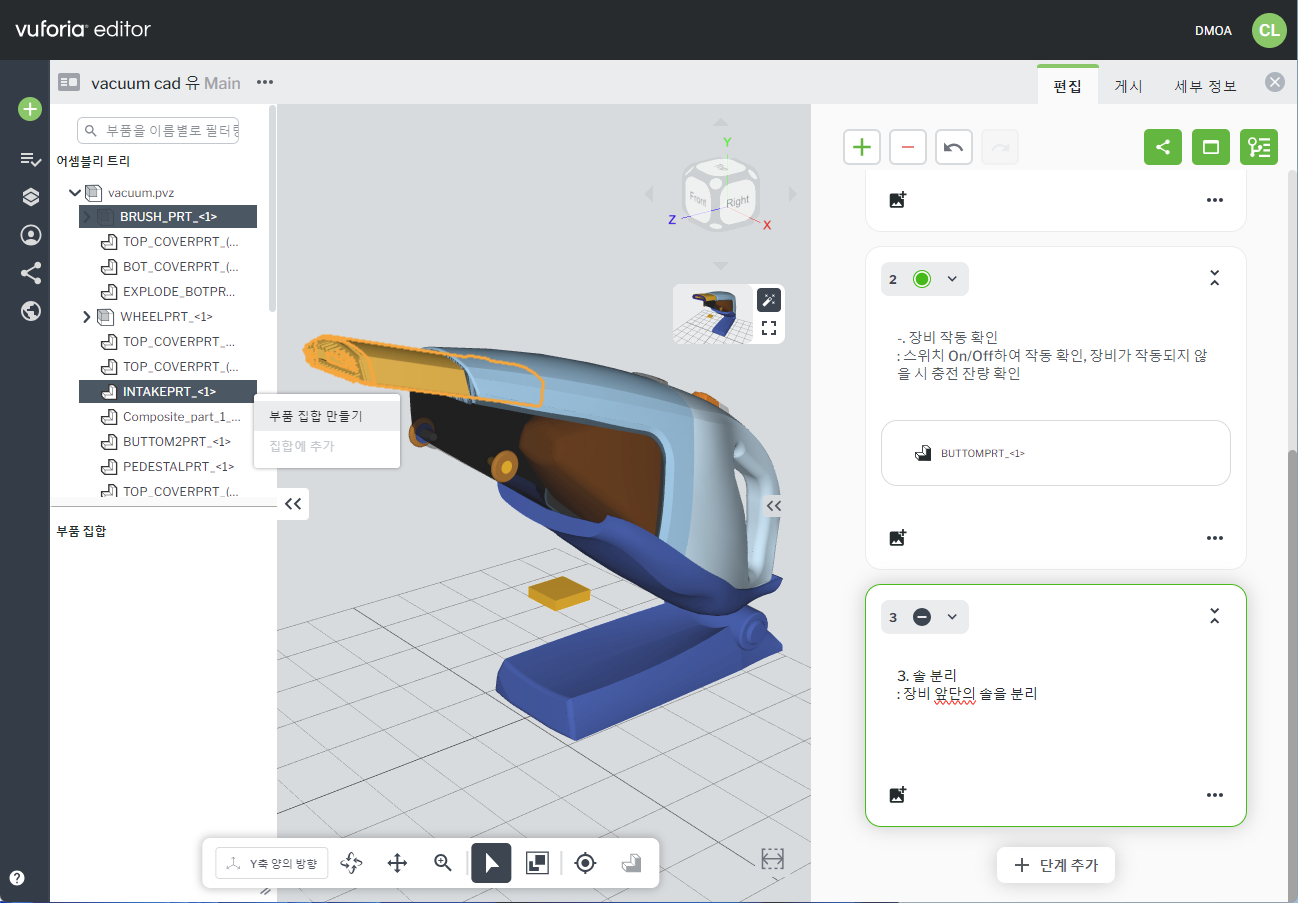Click the green share button
1298x903 pixels.
tap(1162, 147)
